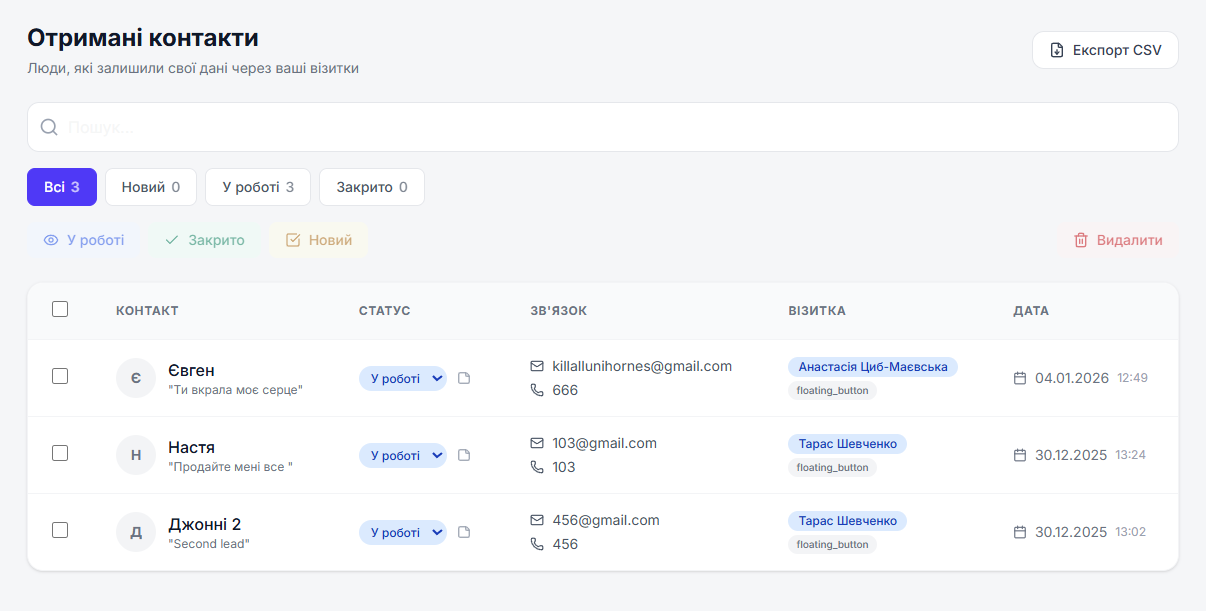
Task: Select the checkbox for Джонні 2
Action: [x=60, y=530]
